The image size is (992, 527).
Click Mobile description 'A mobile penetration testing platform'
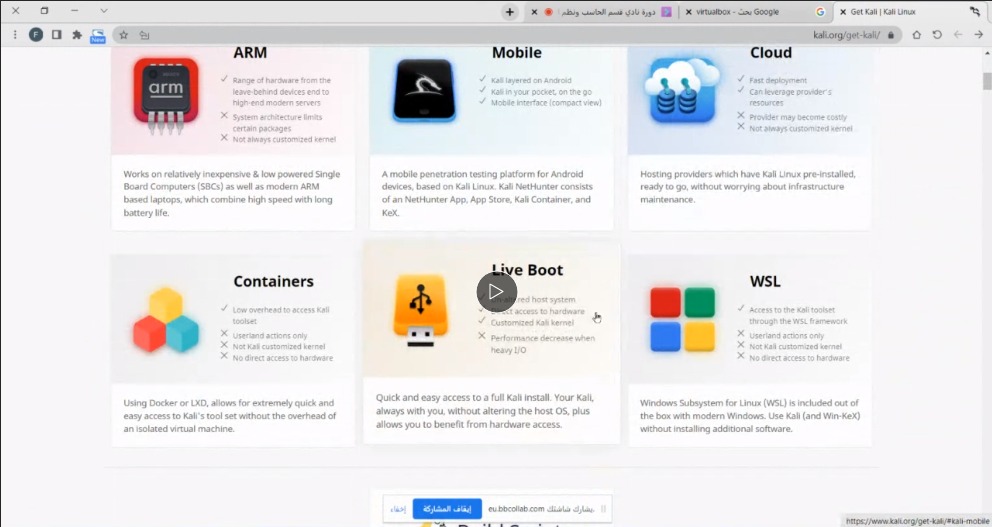(x=487, y=193)
